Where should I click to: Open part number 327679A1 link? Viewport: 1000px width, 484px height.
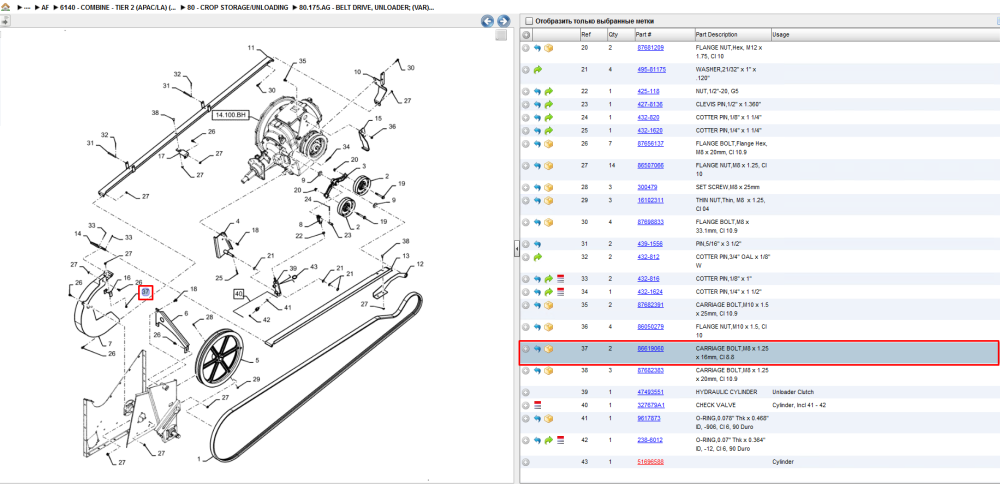tap(651, 405)
